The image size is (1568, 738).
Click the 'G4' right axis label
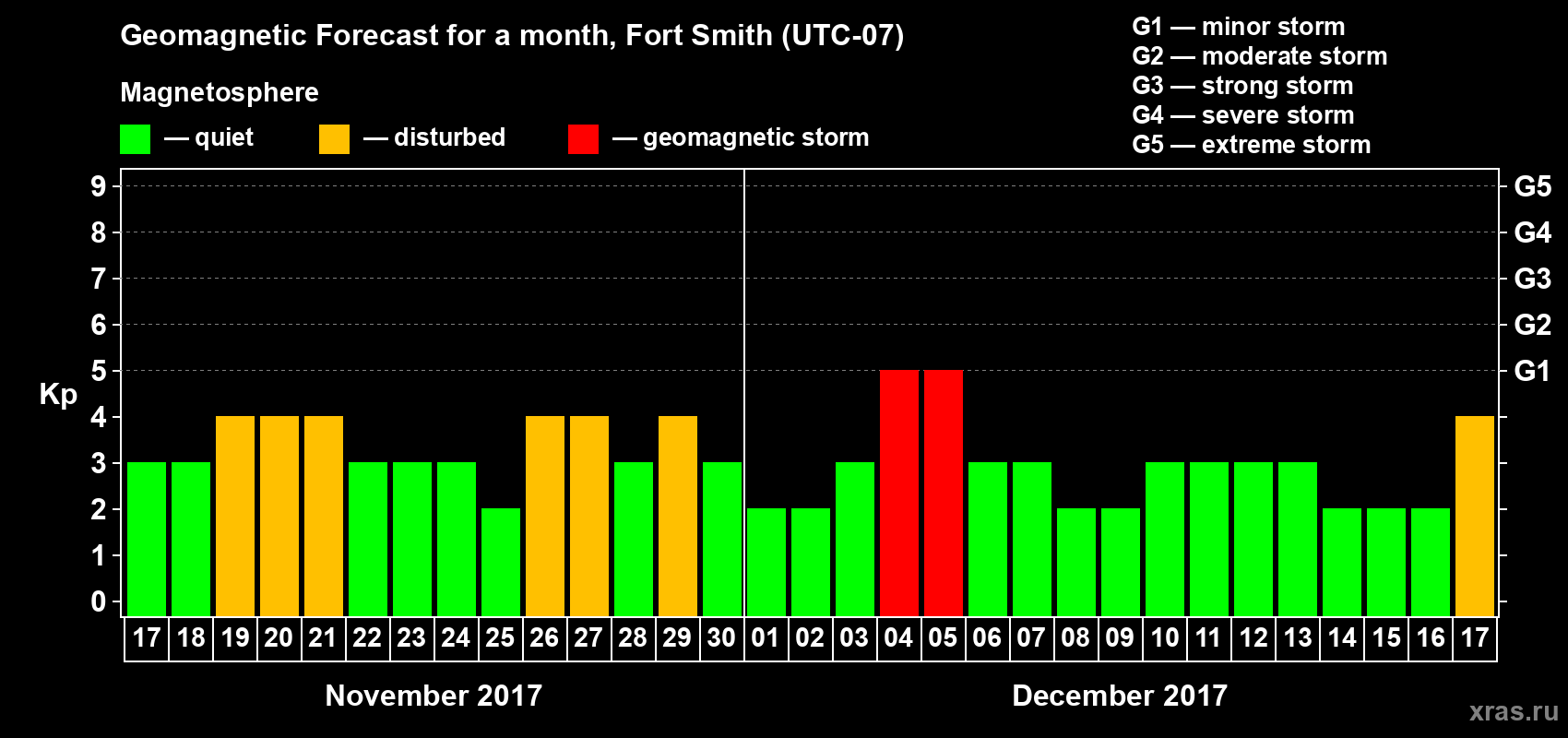point(1533,232)
